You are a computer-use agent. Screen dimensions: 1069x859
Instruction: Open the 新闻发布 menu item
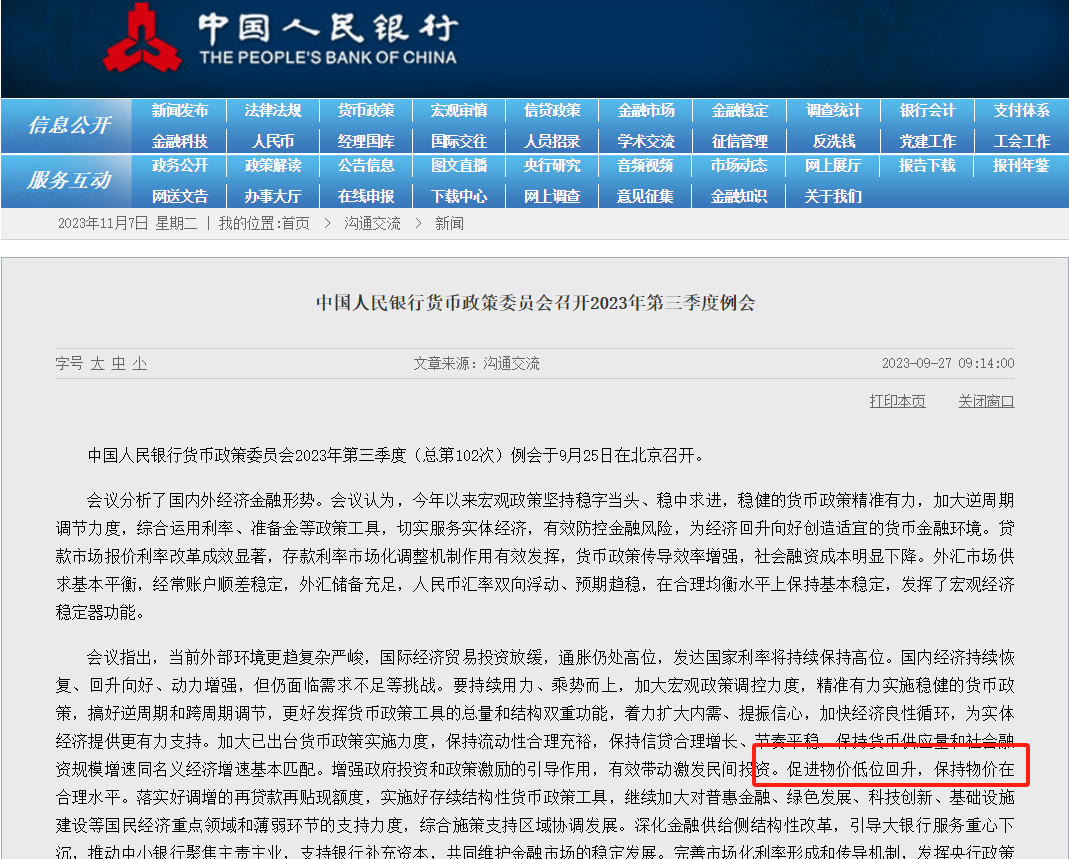point(179,110)
